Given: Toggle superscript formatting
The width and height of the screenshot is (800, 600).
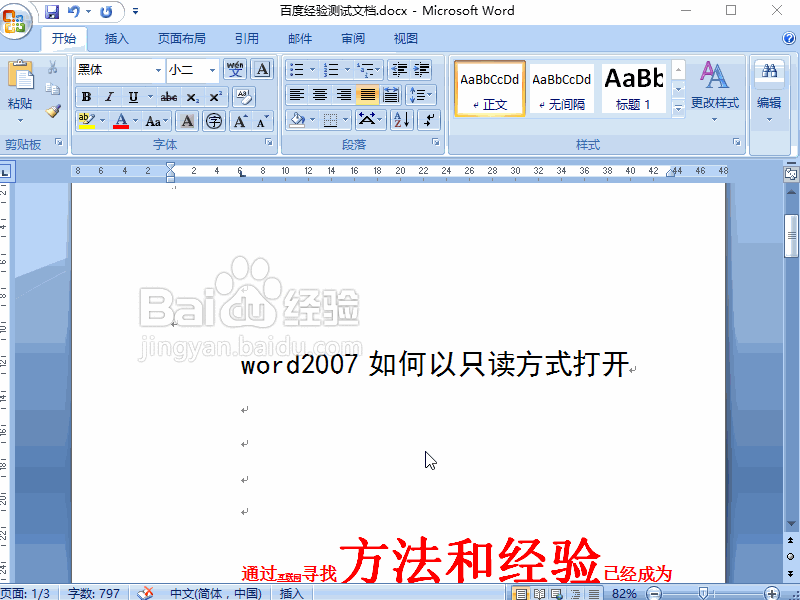Looking at the screenshot, I should pyautogui.click(x=215, y=96).
